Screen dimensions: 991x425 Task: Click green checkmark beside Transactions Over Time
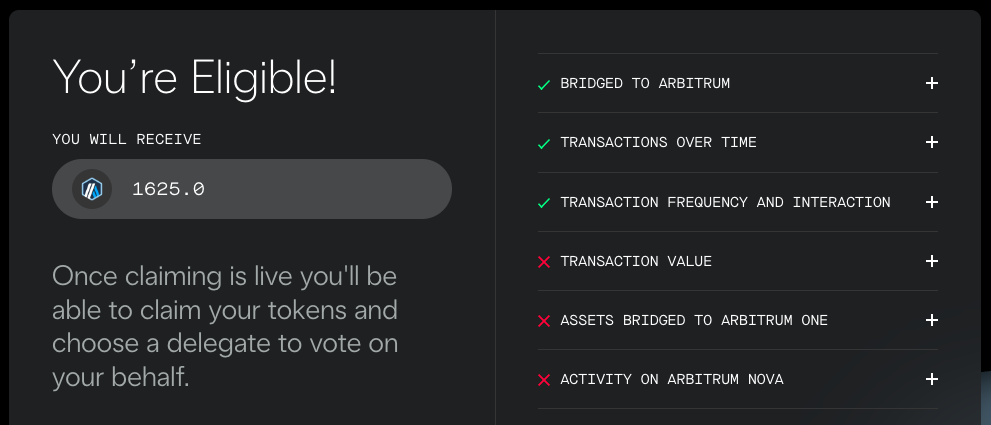(544, 144)
